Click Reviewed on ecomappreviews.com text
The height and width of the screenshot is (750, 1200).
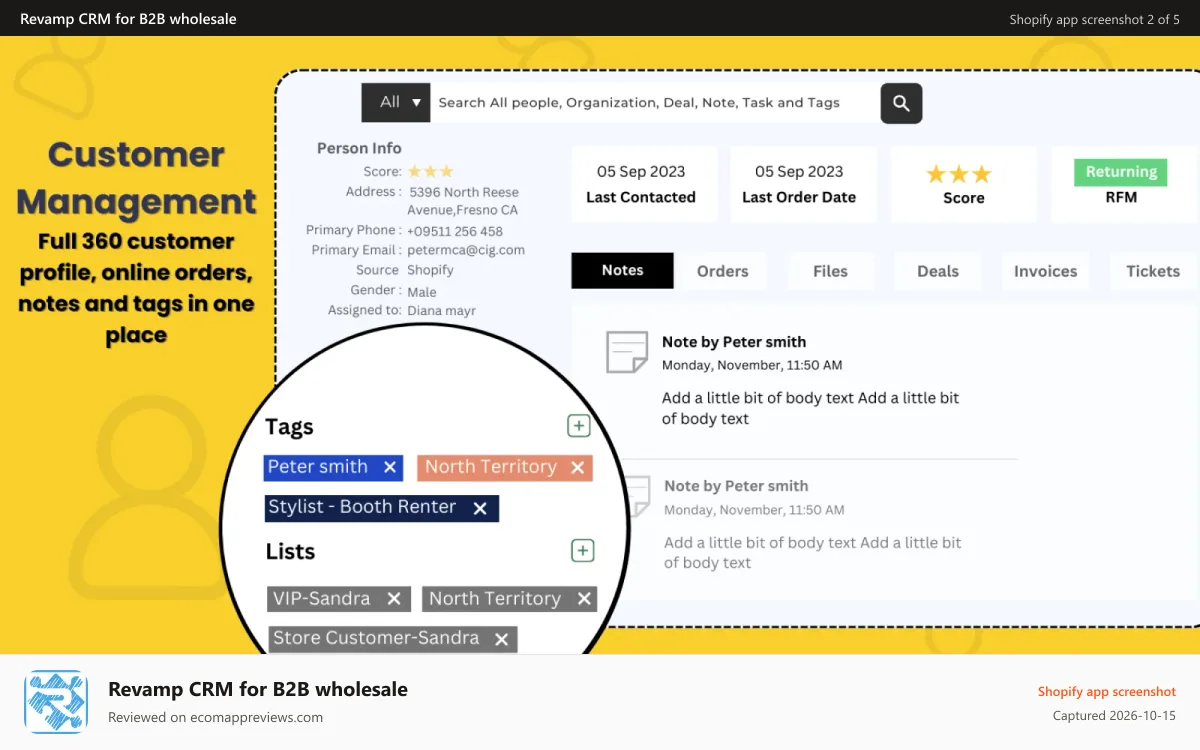(x=215, y=717)
